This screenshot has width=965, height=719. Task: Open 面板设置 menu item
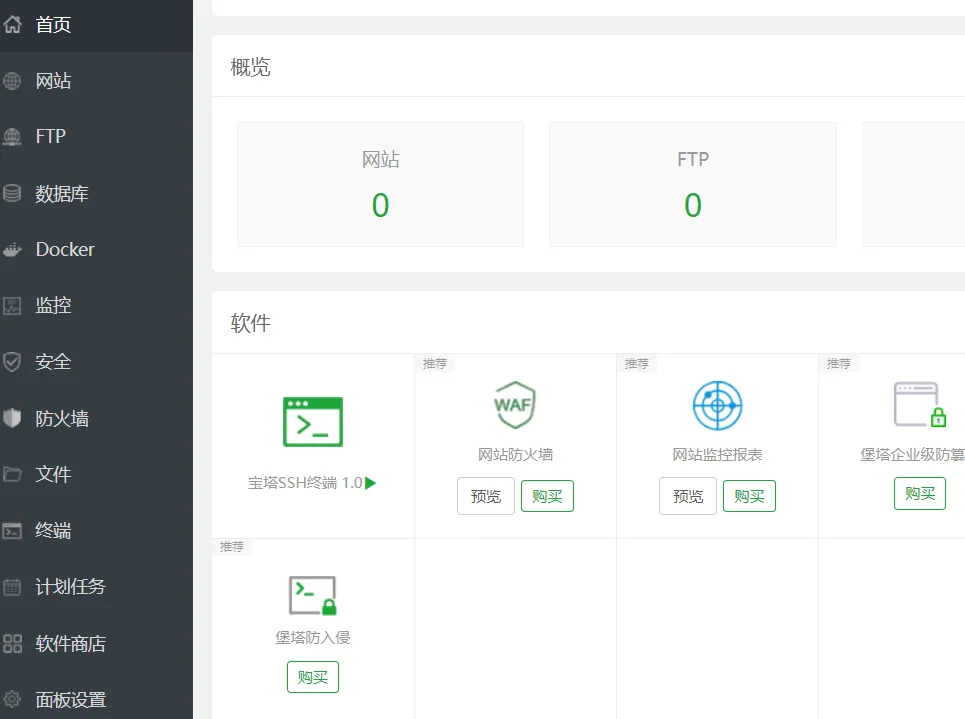click(71, 699)
